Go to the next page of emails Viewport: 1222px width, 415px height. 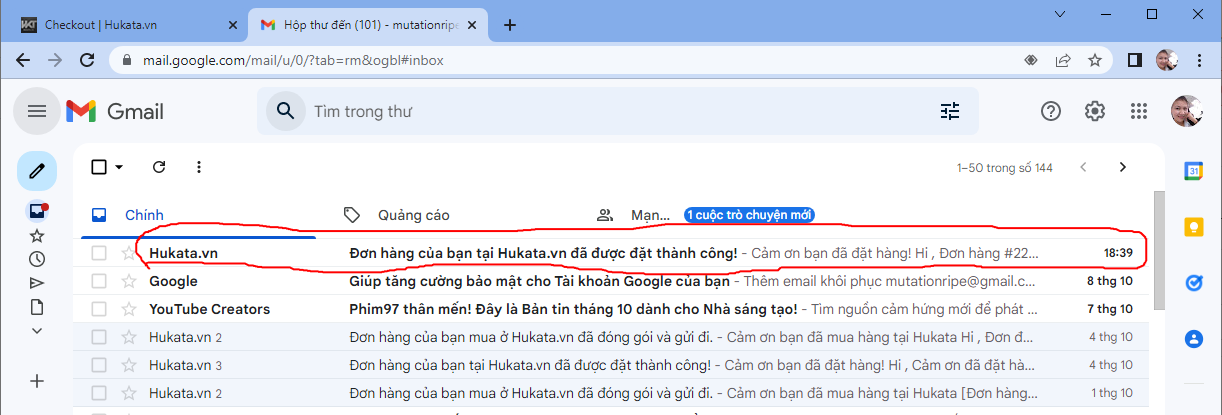click(x=1123, y=167)
